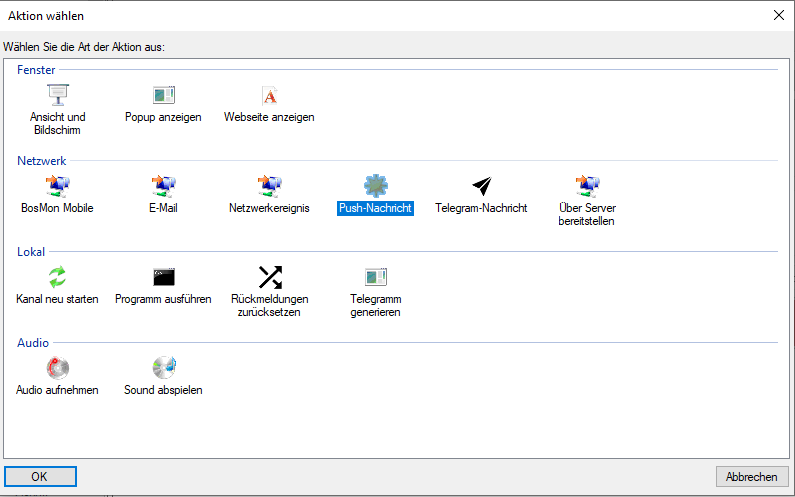Choose the Popup anzeigen icon
Screen dimensions: 795x497
pos(163,95)
